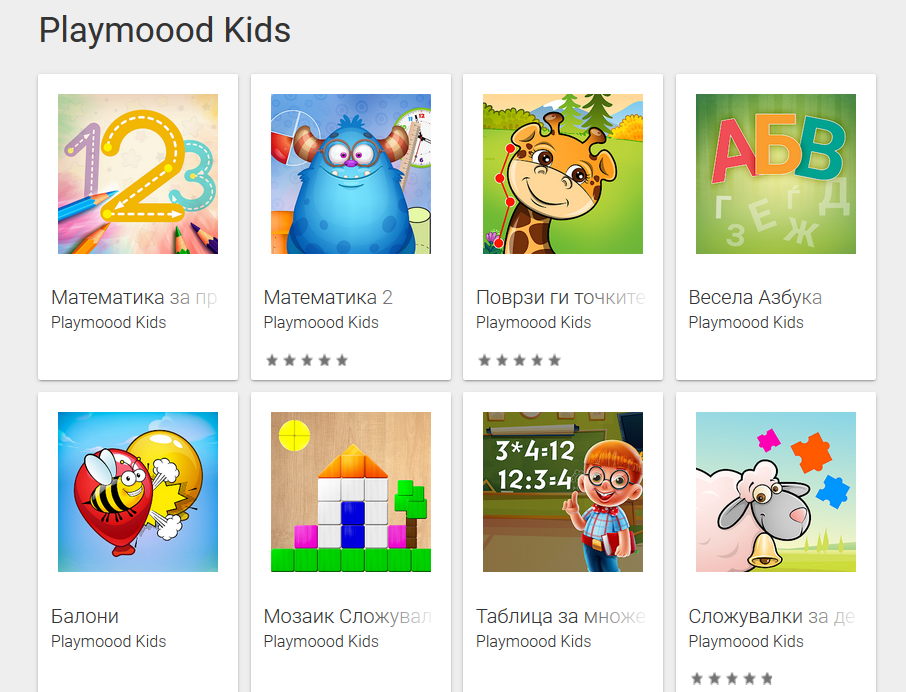The image size is (906, 692).
Task: Open the АБВ alphabet app icon
Action: [x=775, y=174]
